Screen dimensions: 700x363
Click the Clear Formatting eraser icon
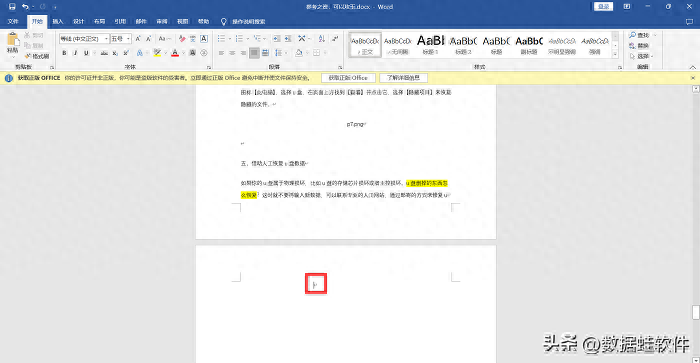click(x=182, y=39)
